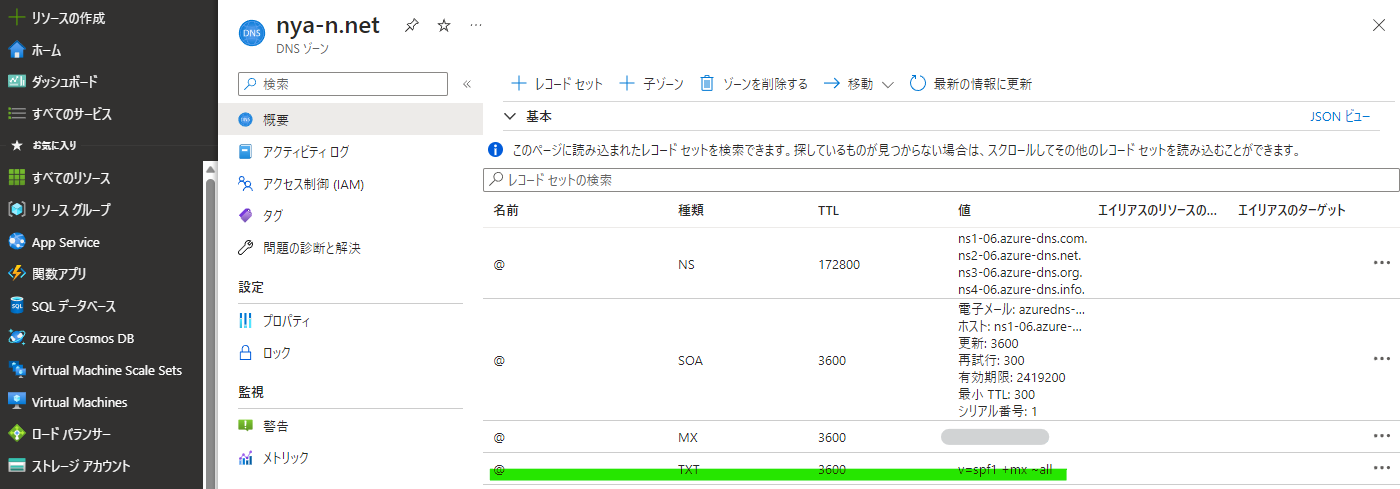This screenshot has height=489, width=1400.
Task: Open the App Service icon
Action: tap(16, 242)
